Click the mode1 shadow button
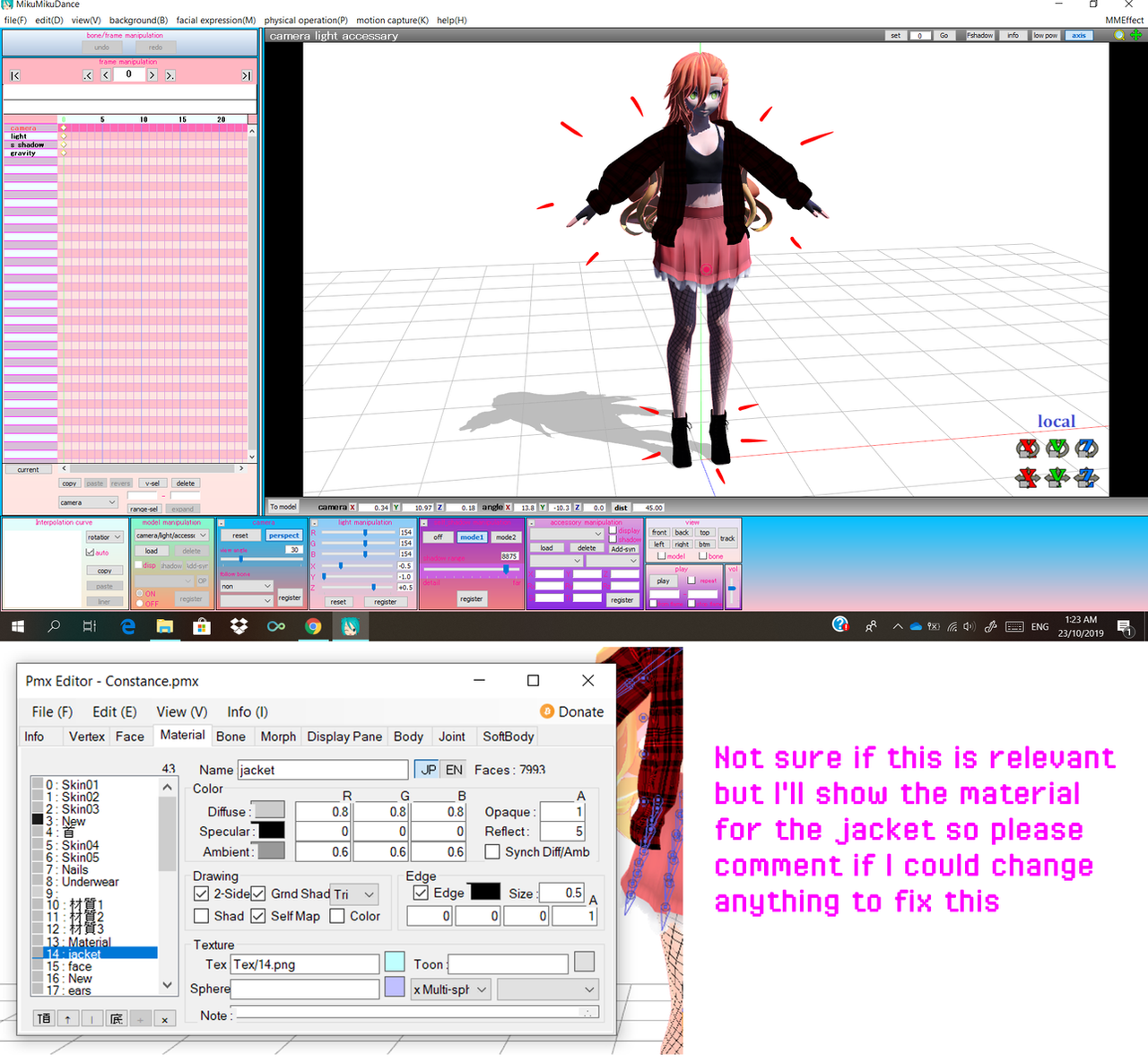Image resolution: width=1148 pixels, height=1064 pixels. click(x=472, y=537)
